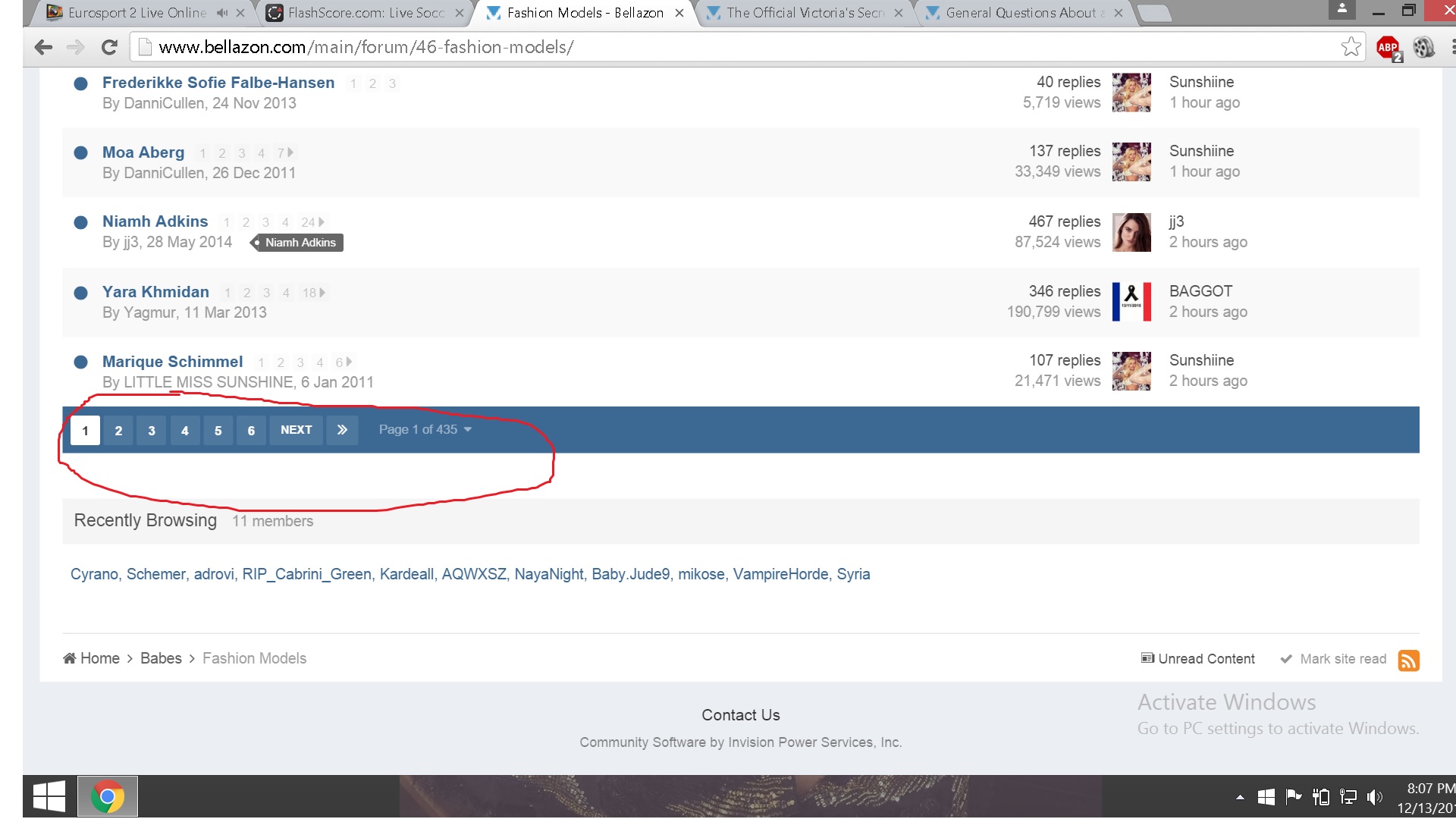1456x819 pixels.
Task: Open the Marique Schimmel topic link
Action: pyautogui.click(x=172, y=362)
